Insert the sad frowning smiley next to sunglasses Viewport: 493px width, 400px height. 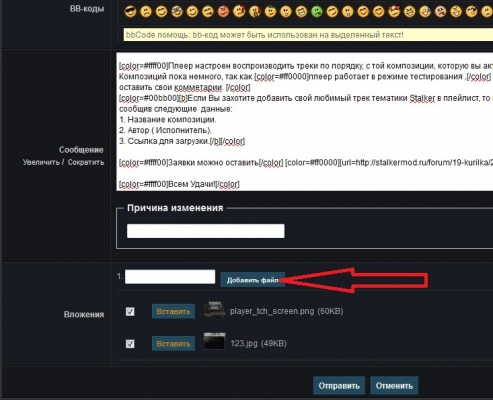click(146, 12)
